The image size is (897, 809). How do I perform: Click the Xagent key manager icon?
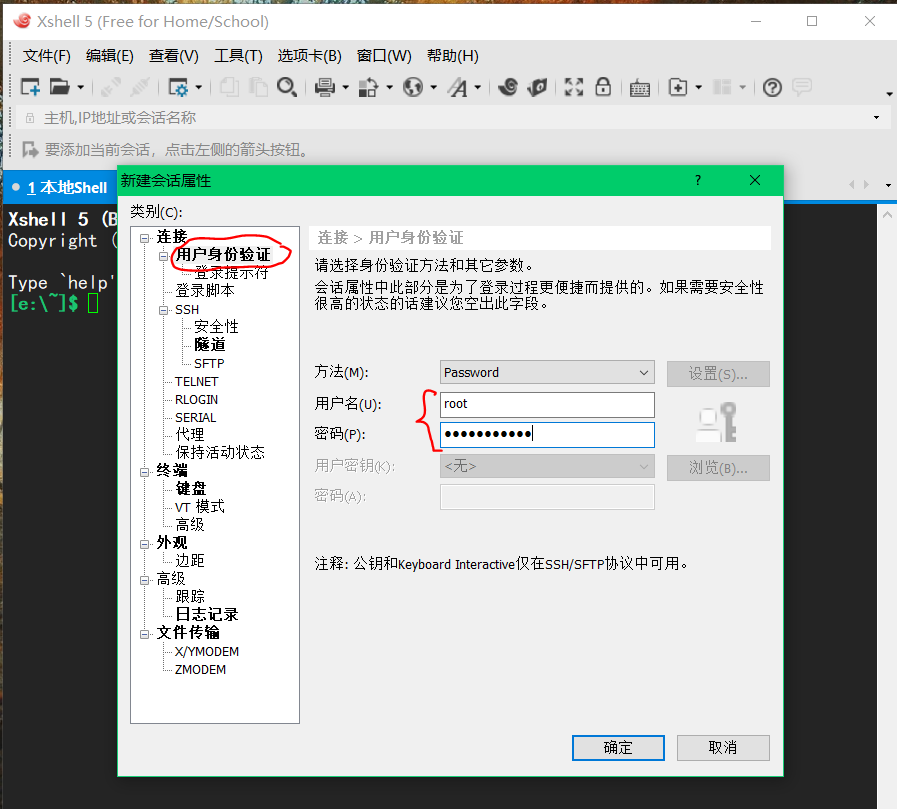tap(538, 87)
